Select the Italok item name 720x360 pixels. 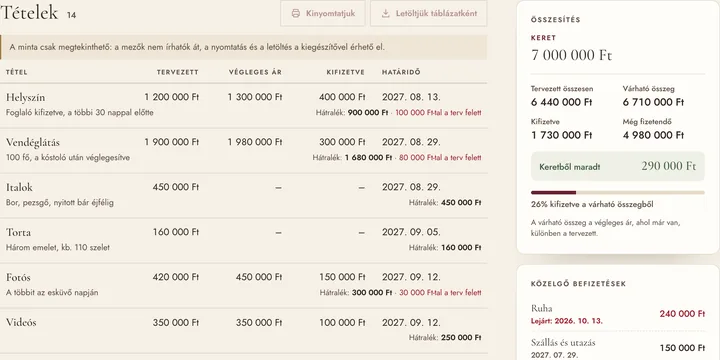click(x=19, y=187)
